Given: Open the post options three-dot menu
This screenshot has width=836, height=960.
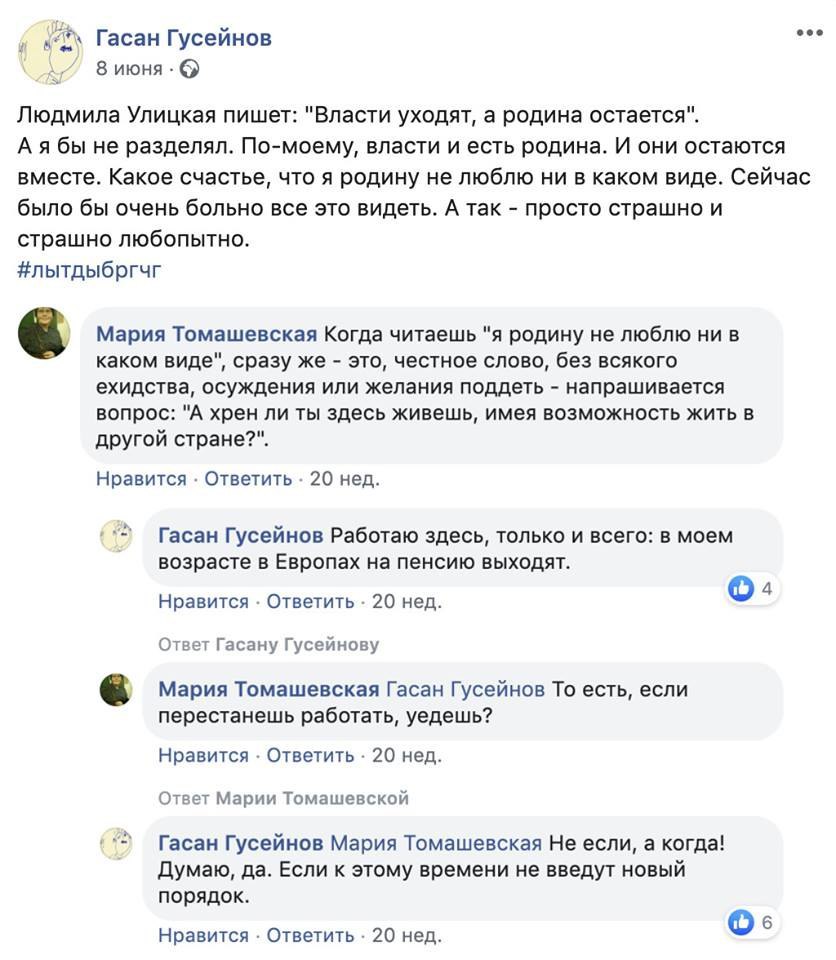Looking at the screenshot, I should [x=809, y=33].
